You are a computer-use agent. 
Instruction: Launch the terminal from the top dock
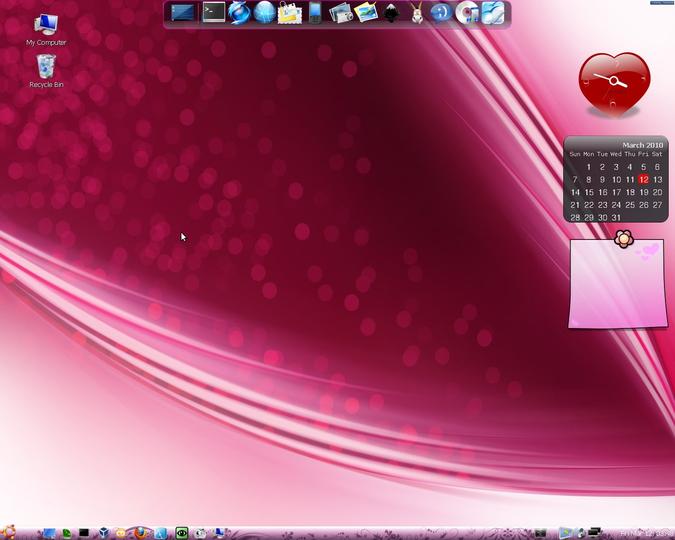pos(214,12)
